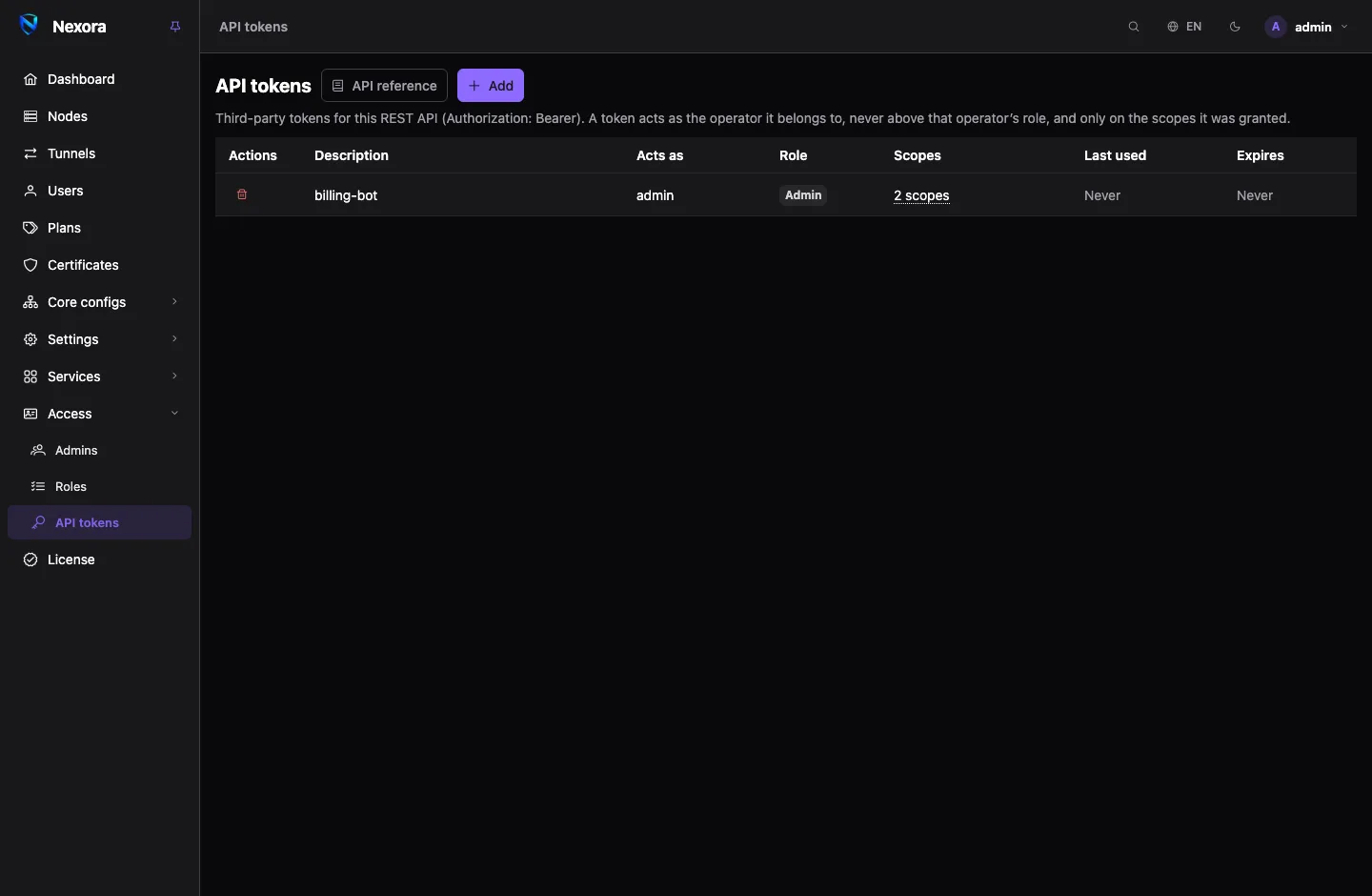
Task: Expand the Settings submenu
Action: (99, 339)
